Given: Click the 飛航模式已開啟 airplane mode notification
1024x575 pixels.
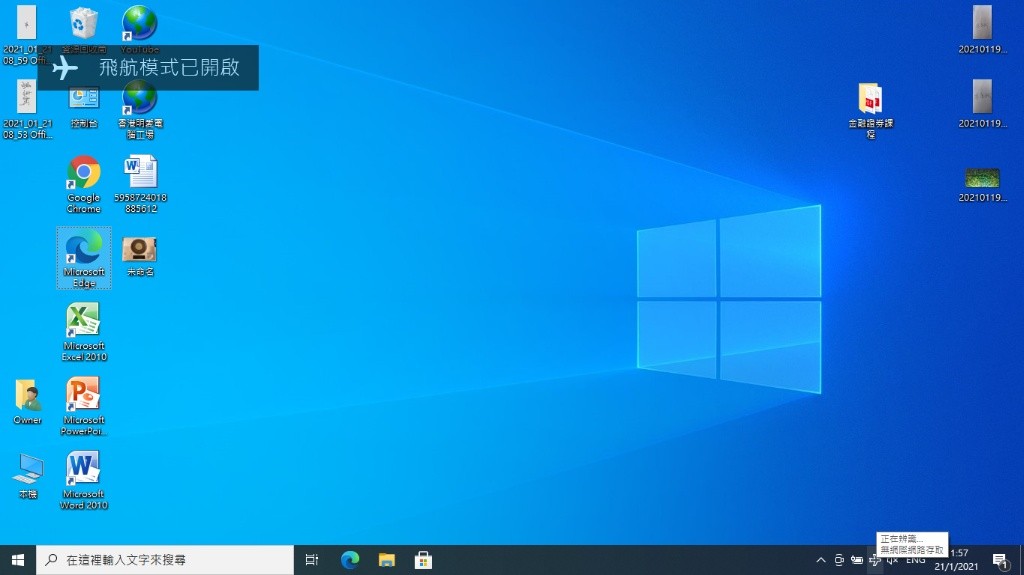Looking at the screenshot, I should 148,67.
